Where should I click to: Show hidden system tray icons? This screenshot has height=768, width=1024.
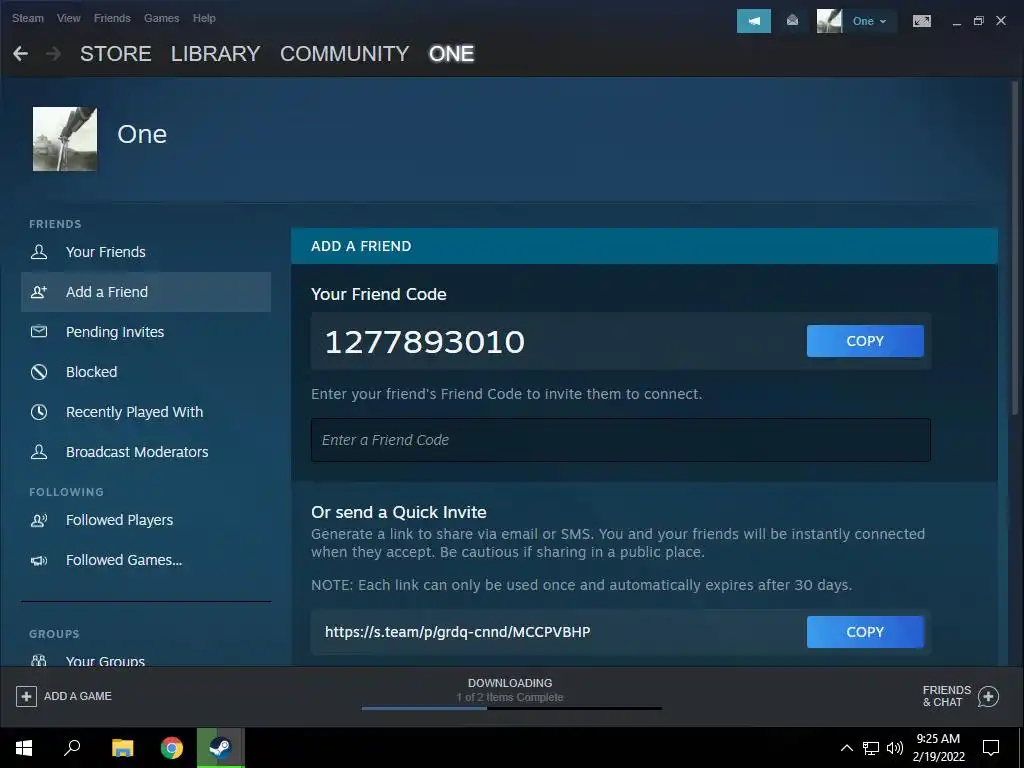[x=846, y=748]
